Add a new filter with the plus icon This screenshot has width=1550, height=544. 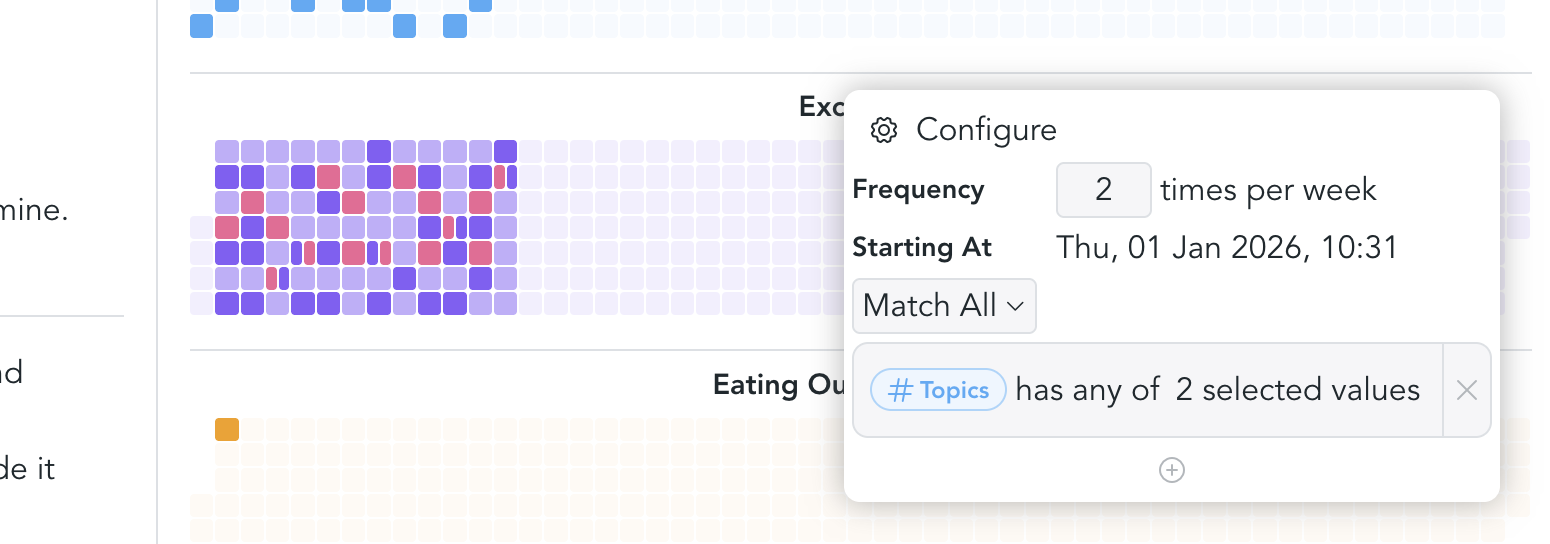(1171, 470)
